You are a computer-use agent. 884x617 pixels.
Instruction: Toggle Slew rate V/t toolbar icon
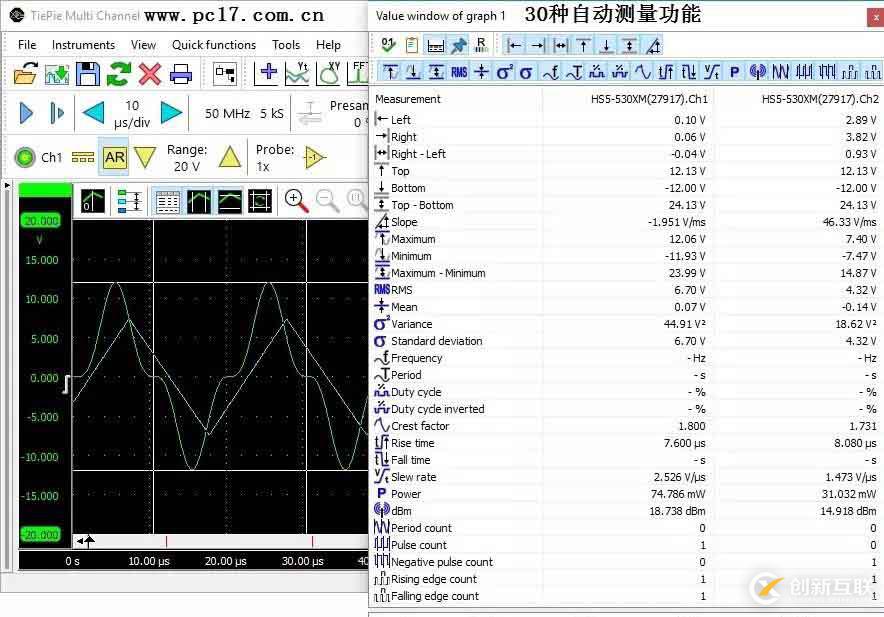pos(712,72)
